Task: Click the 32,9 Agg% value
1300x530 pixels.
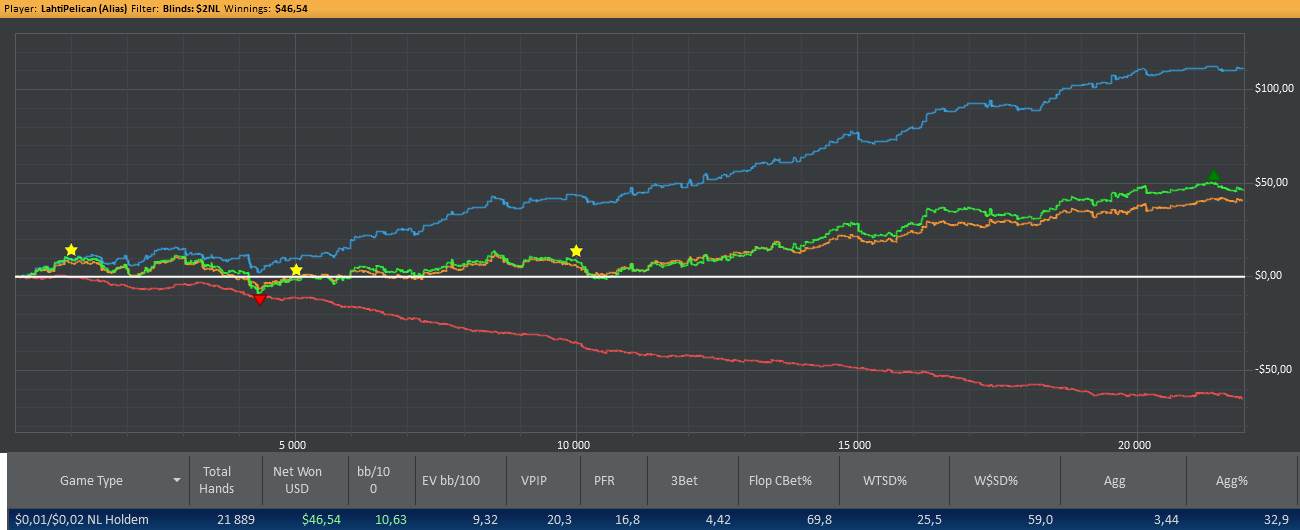Action: click(1276, 520)
